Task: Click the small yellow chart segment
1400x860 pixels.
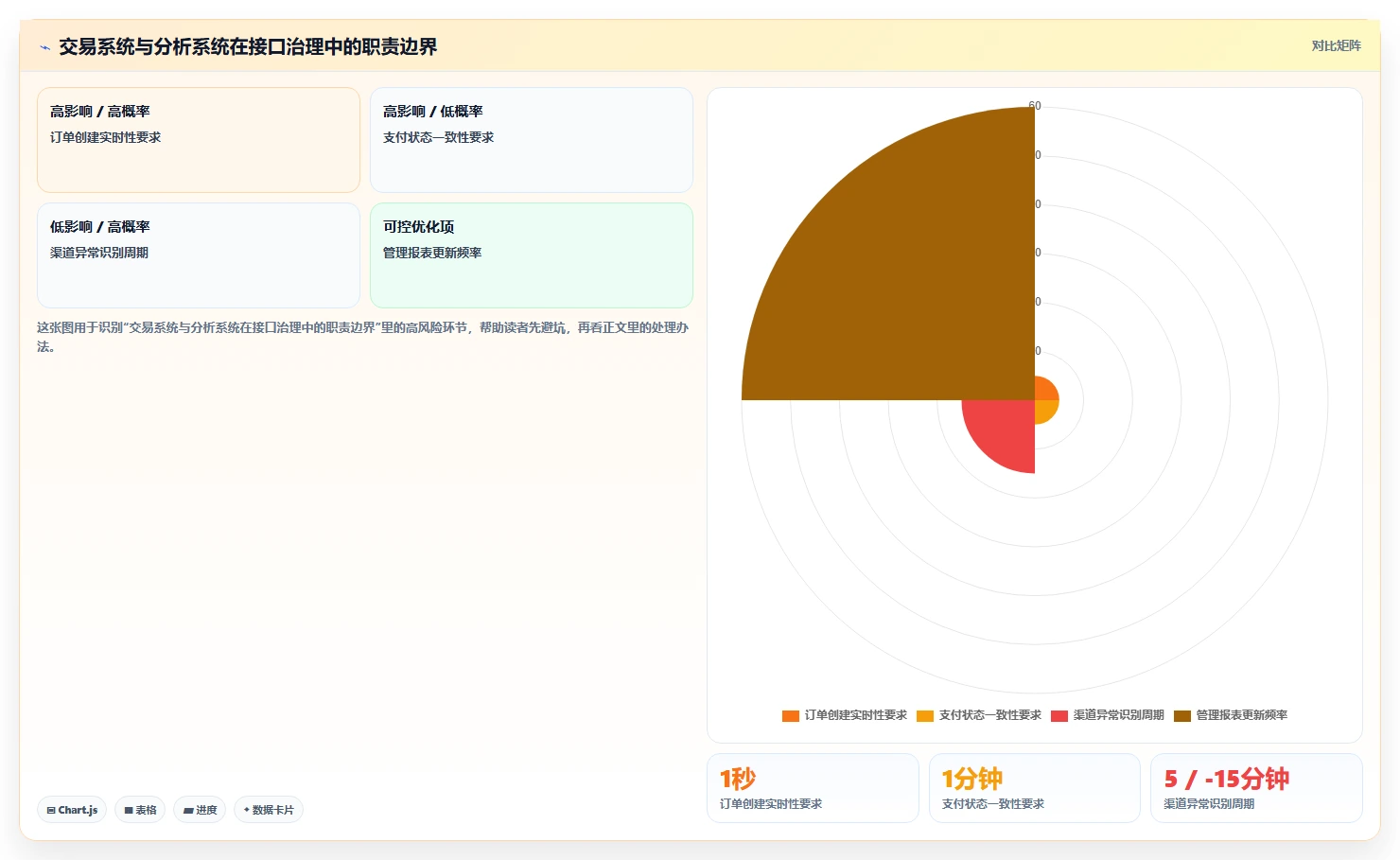Action: [x=1044, y=410]
